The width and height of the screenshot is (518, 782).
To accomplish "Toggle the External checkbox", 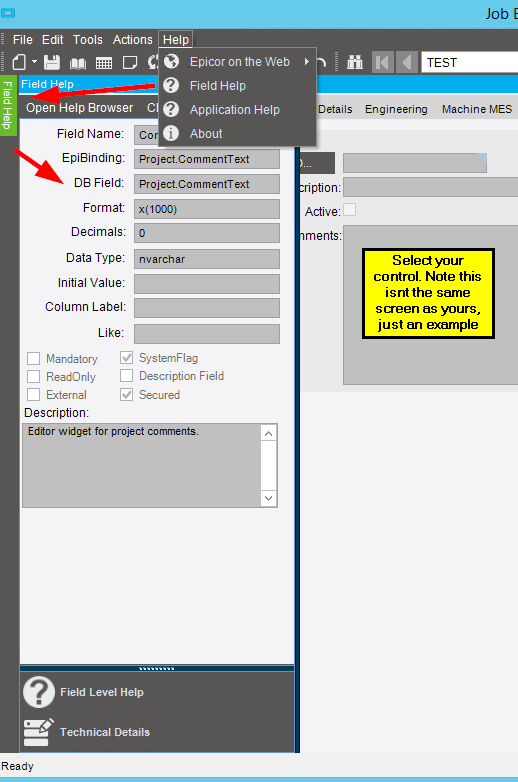I will (33, 394).
